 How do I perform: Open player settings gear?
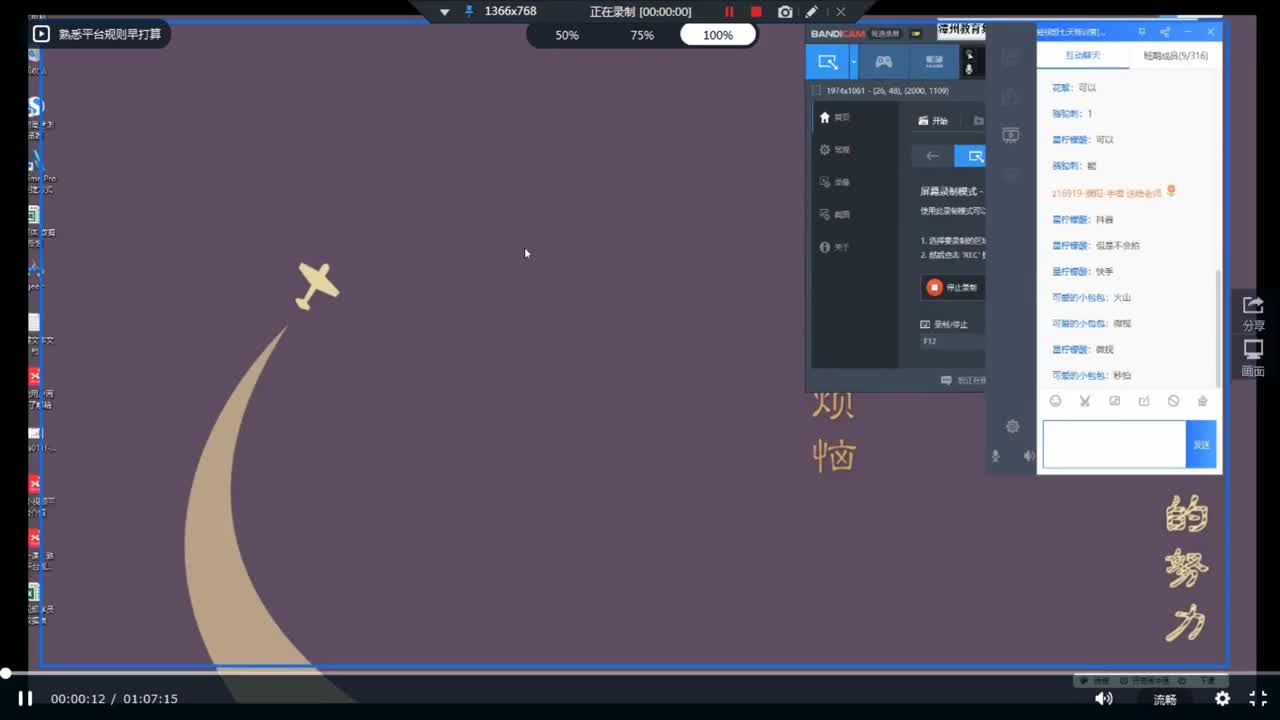tap(1222, 698)
